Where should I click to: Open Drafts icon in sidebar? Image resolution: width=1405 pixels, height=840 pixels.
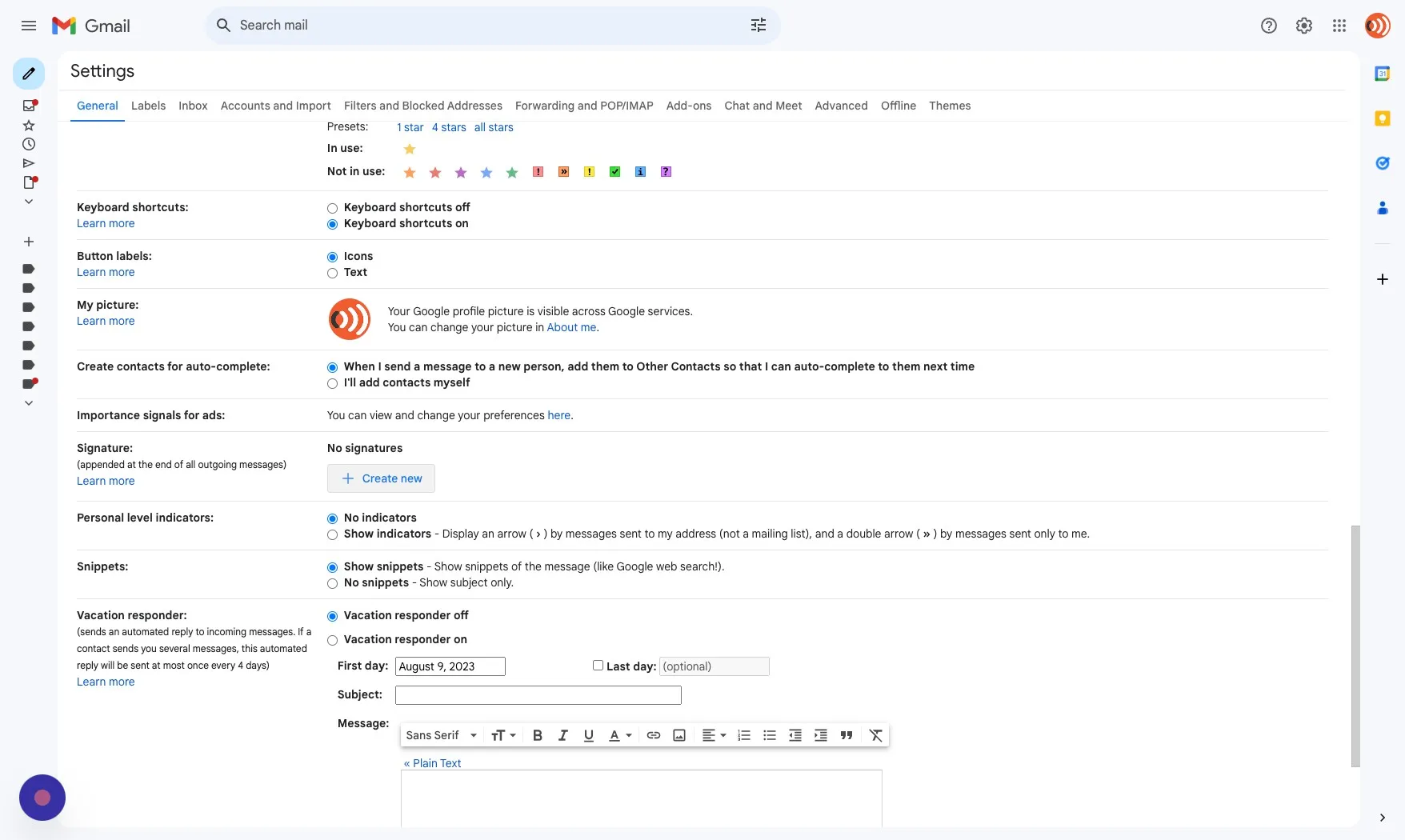[x=29, y=182]
